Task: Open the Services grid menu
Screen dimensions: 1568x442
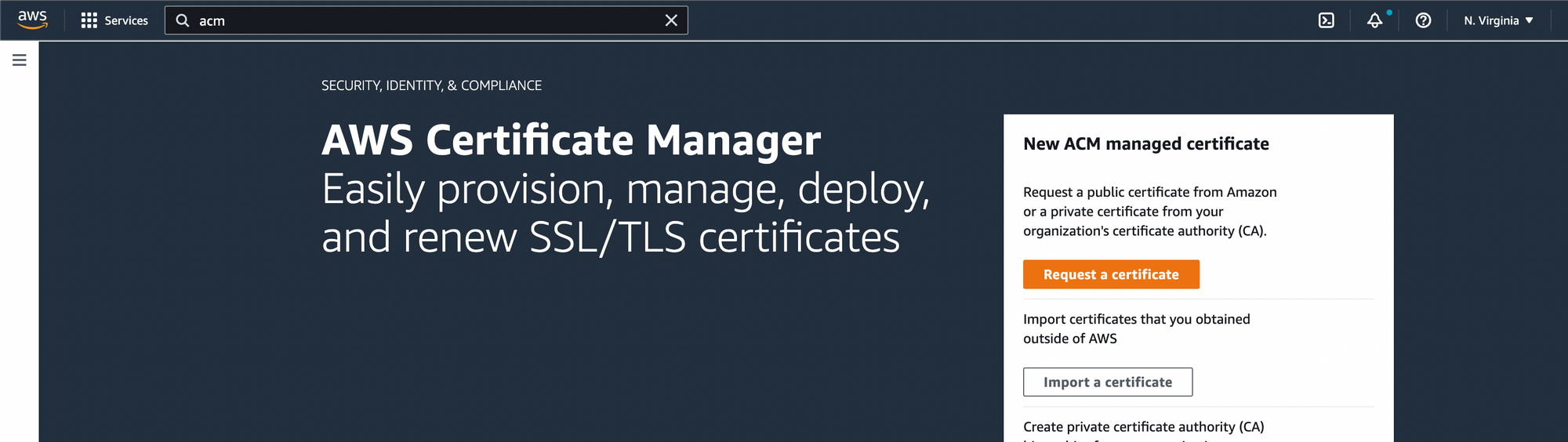Action: (x=89, y=20)
